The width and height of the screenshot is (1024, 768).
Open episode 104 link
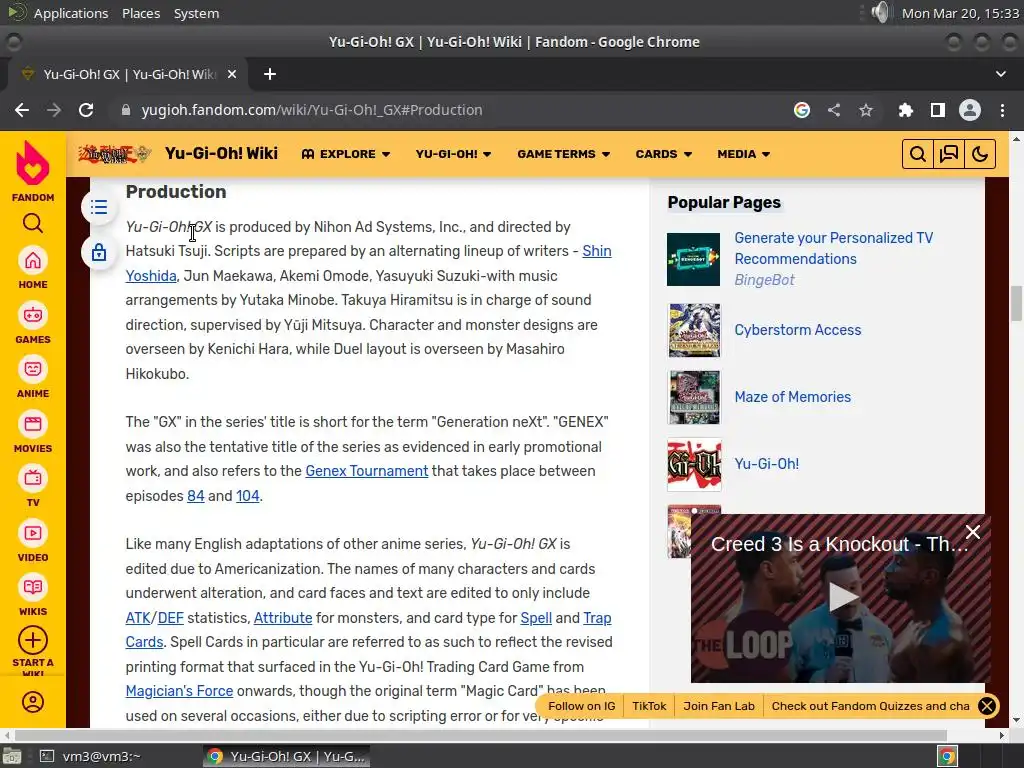[x=248, y=496]
